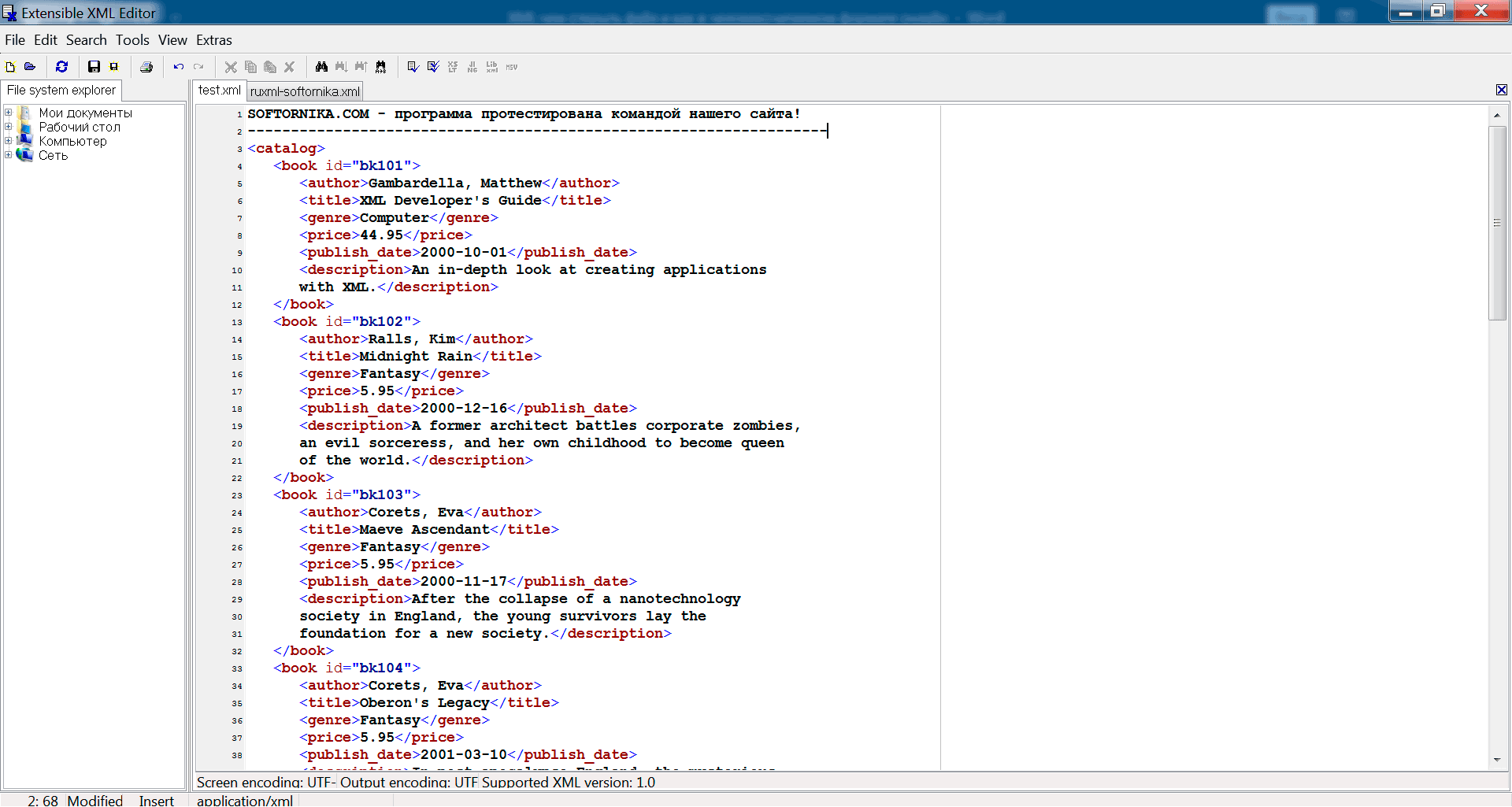This screenshot has height=807, width=1512.
Task: Click the editor's vertical scrollbar down arrow
Action: click(x=1496, y=761)
